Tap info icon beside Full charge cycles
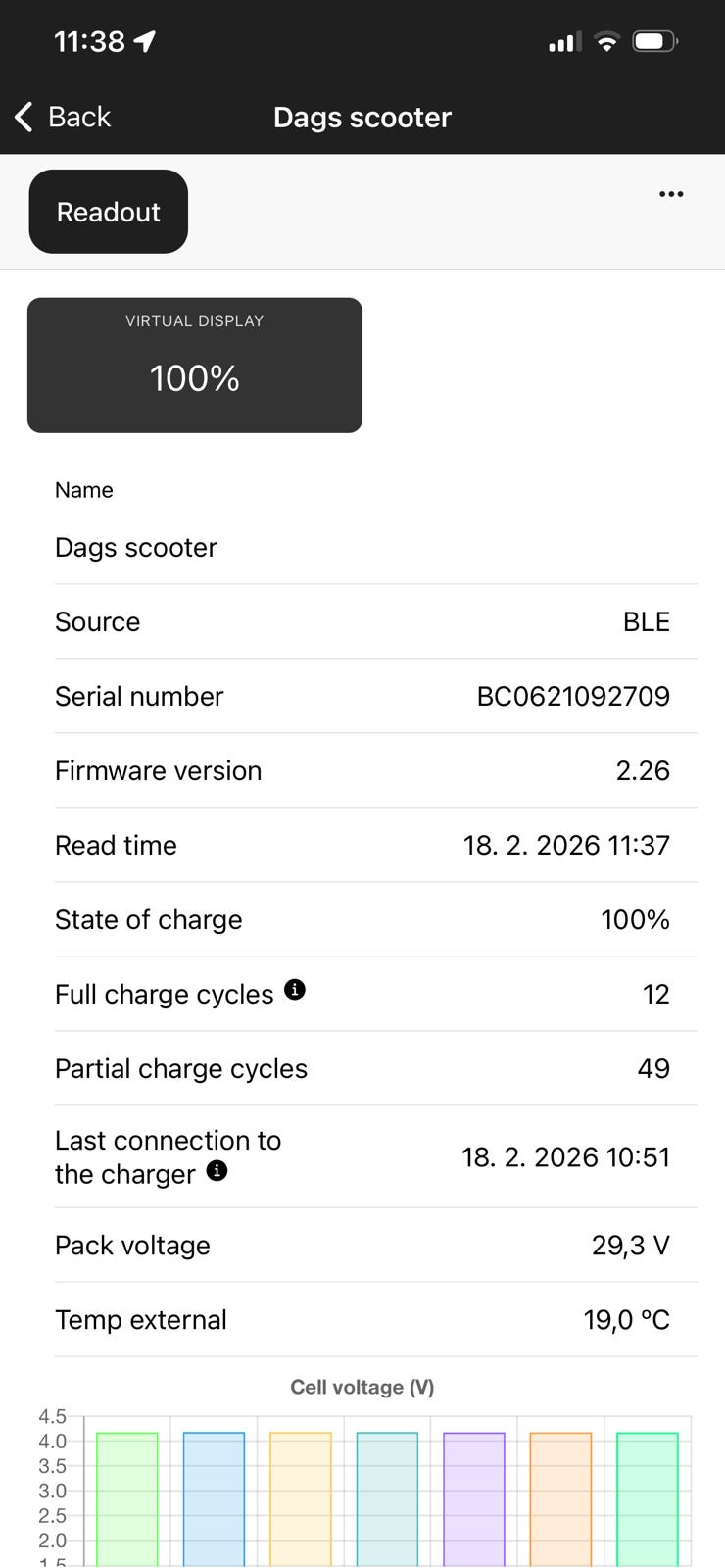This screenshot has width=725, height=1568. 295,990
